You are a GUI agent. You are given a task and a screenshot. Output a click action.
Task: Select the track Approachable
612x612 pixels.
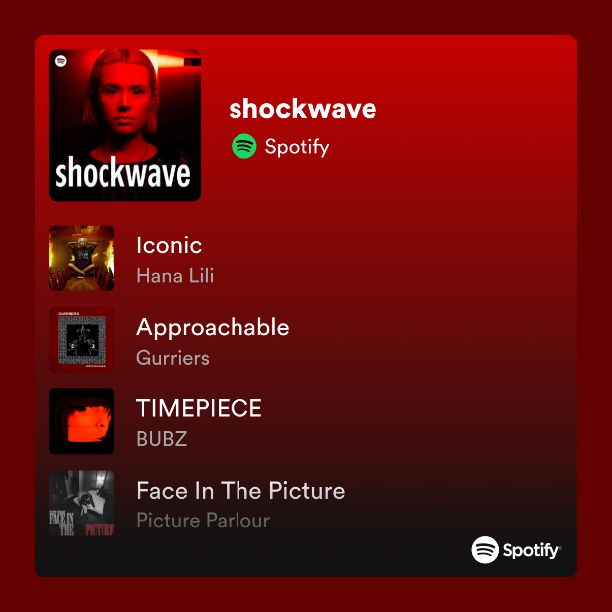point(213,327)
